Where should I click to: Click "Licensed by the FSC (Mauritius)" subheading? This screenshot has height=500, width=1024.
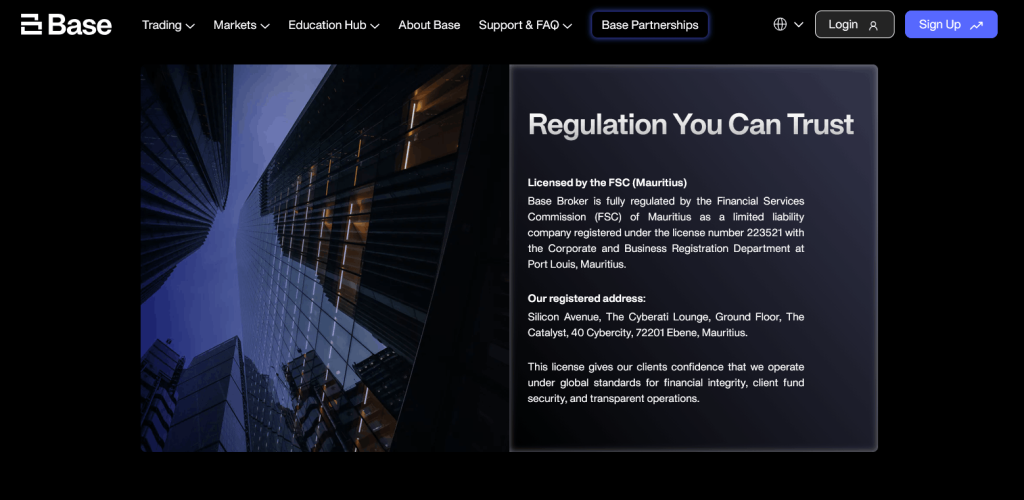607,183
